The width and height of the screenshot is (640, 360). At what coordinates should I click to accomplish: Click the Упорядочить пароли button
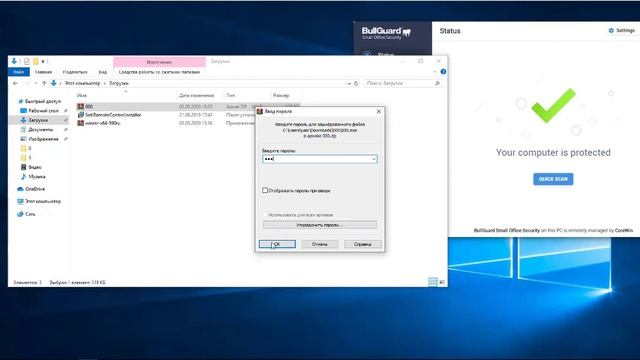[320, 225]
